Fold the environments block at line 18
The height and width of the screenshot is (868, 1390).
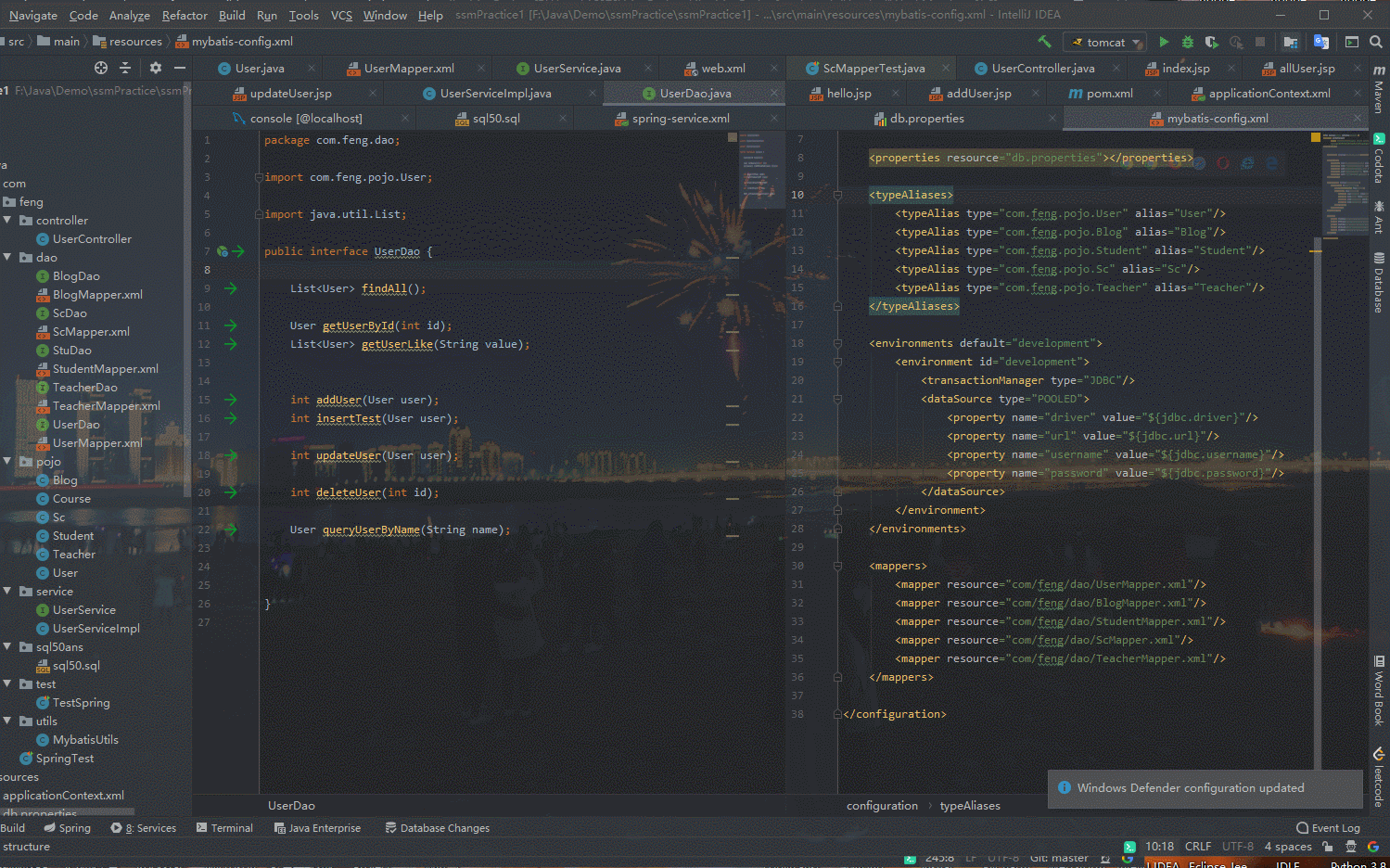tap(837, 343)
